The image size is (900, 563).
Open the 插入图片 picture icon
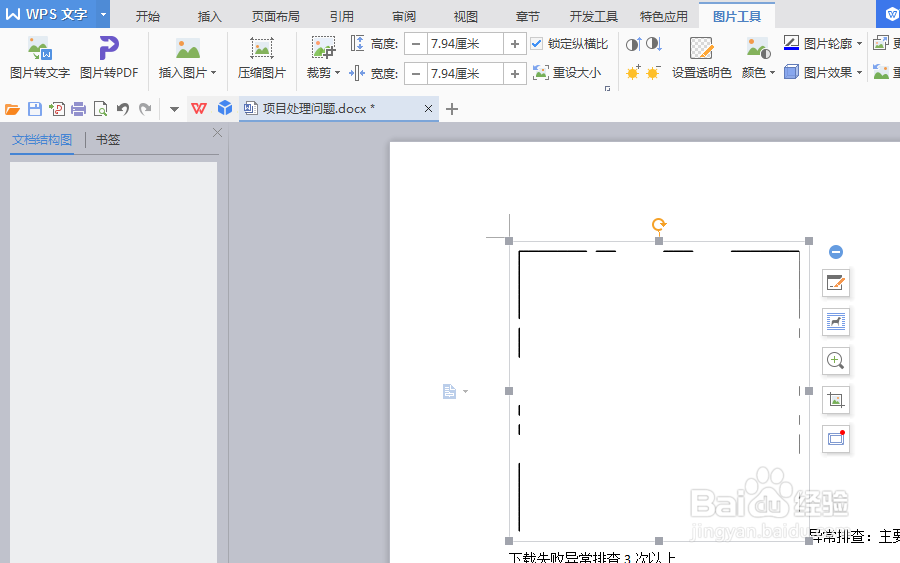coord(188,48)
